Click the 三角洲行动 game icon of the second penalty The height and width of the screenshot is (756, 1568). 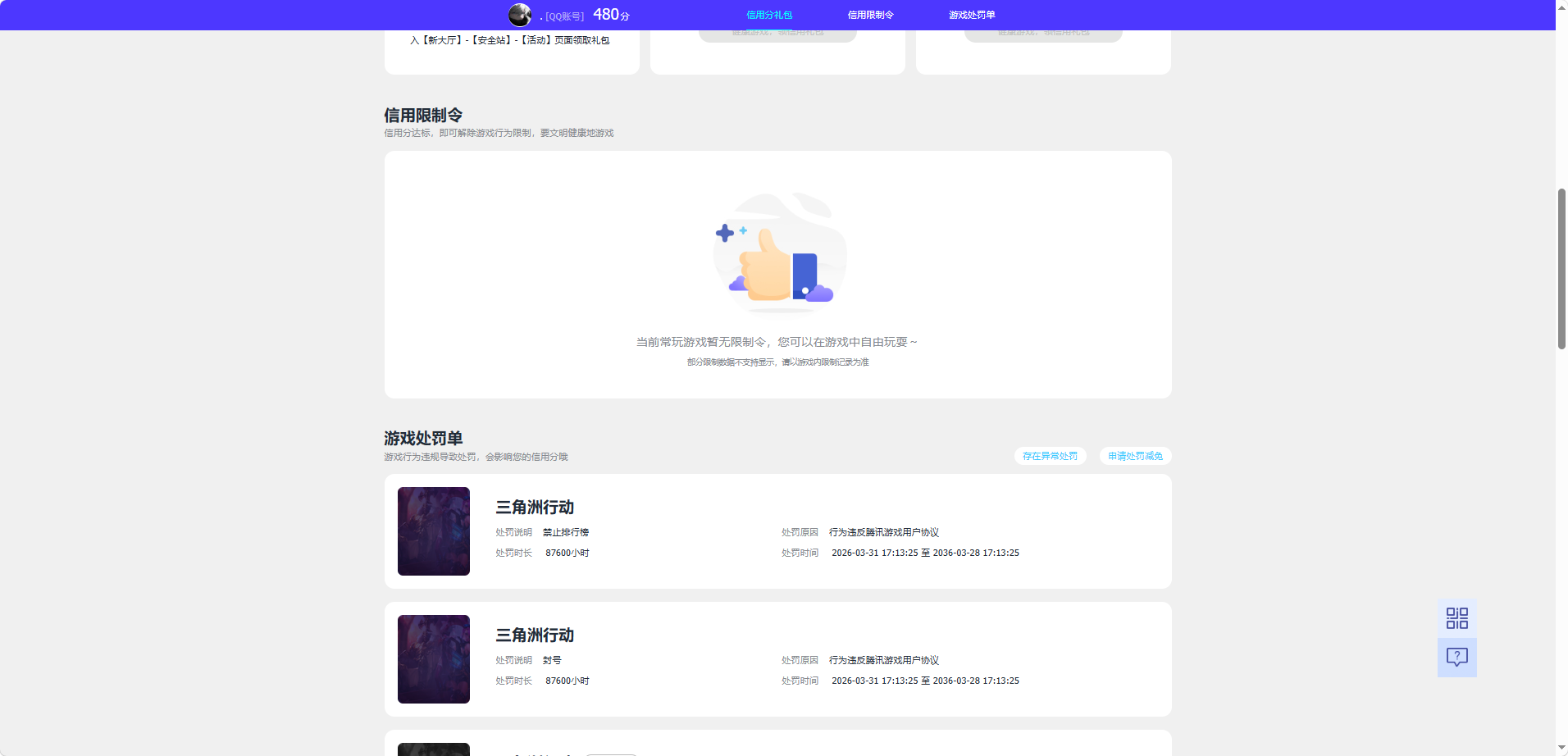[x=433, y=658]
